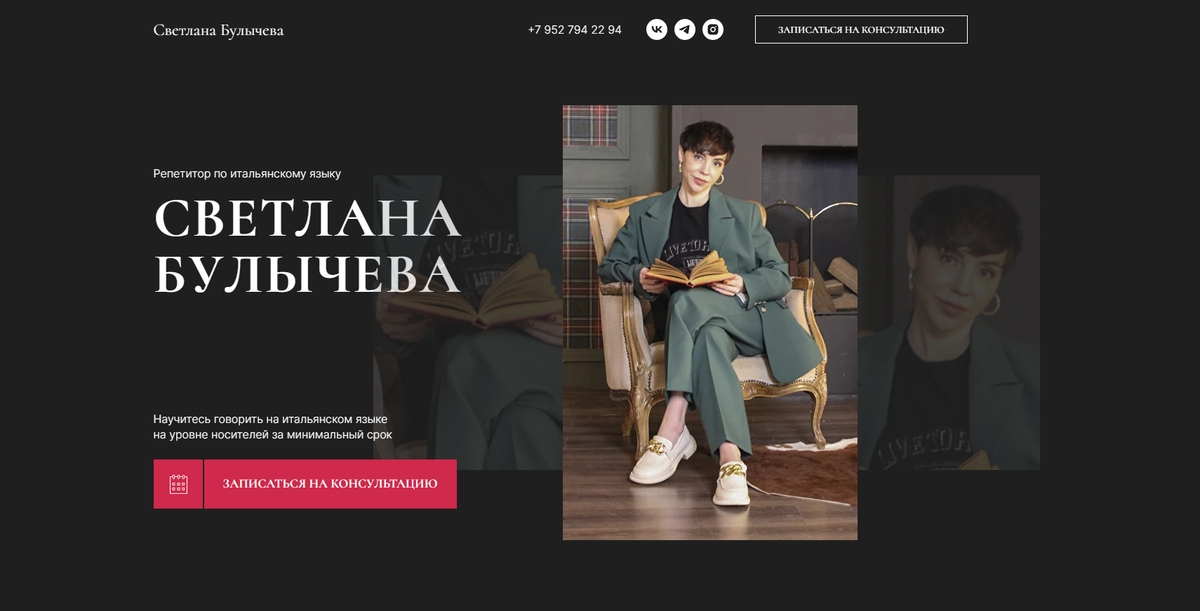Click the 'Репетитор по итальянскому языку' subtitle
Image resolution: width=1200 pixels, height=611 pixels.
click(x=247, y=174)
